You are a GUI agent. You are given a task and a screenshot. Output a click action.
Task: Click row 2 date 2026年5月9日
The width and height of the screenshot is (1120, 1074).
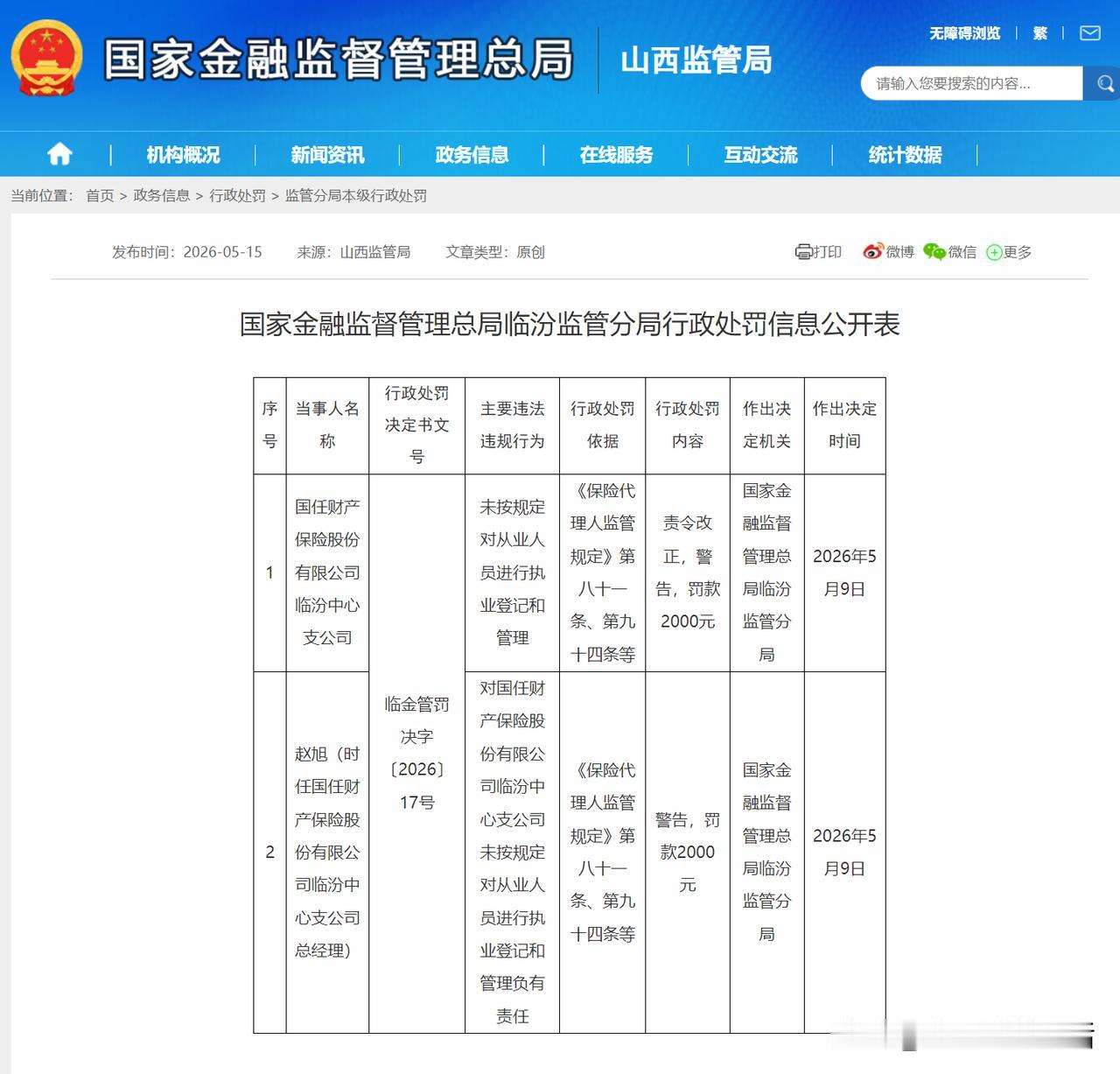coord(845,852)
